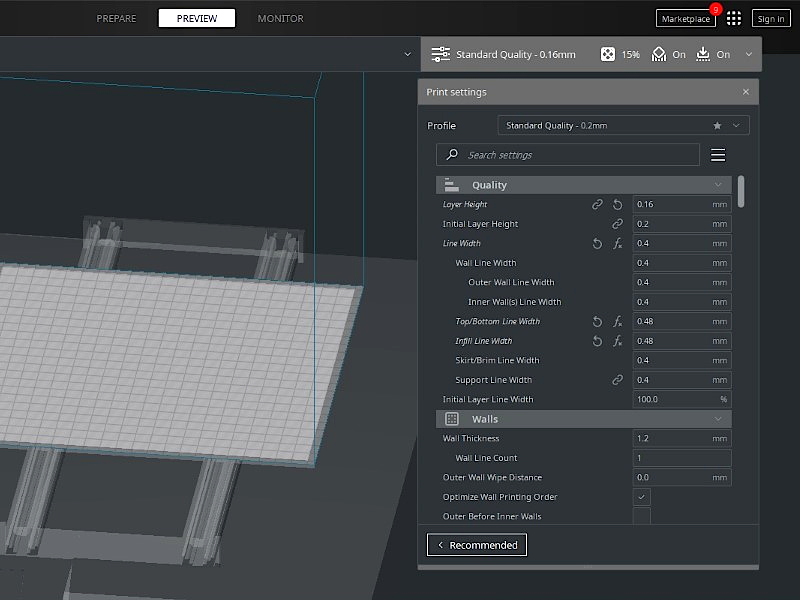This screenshot has width=800, height=600.
Task: Click the print settings sliders icon
Action: [440, 54]
